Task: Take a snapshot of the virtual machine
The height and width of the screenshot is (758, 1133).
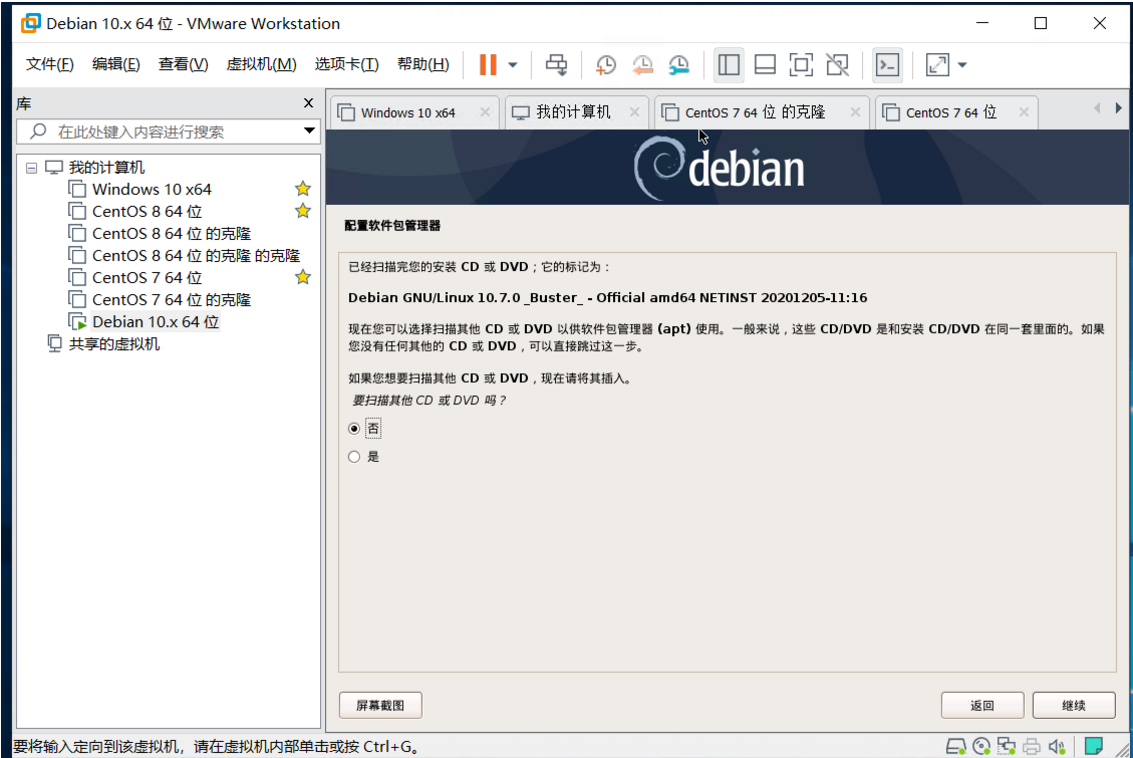Action: point(605,64)
